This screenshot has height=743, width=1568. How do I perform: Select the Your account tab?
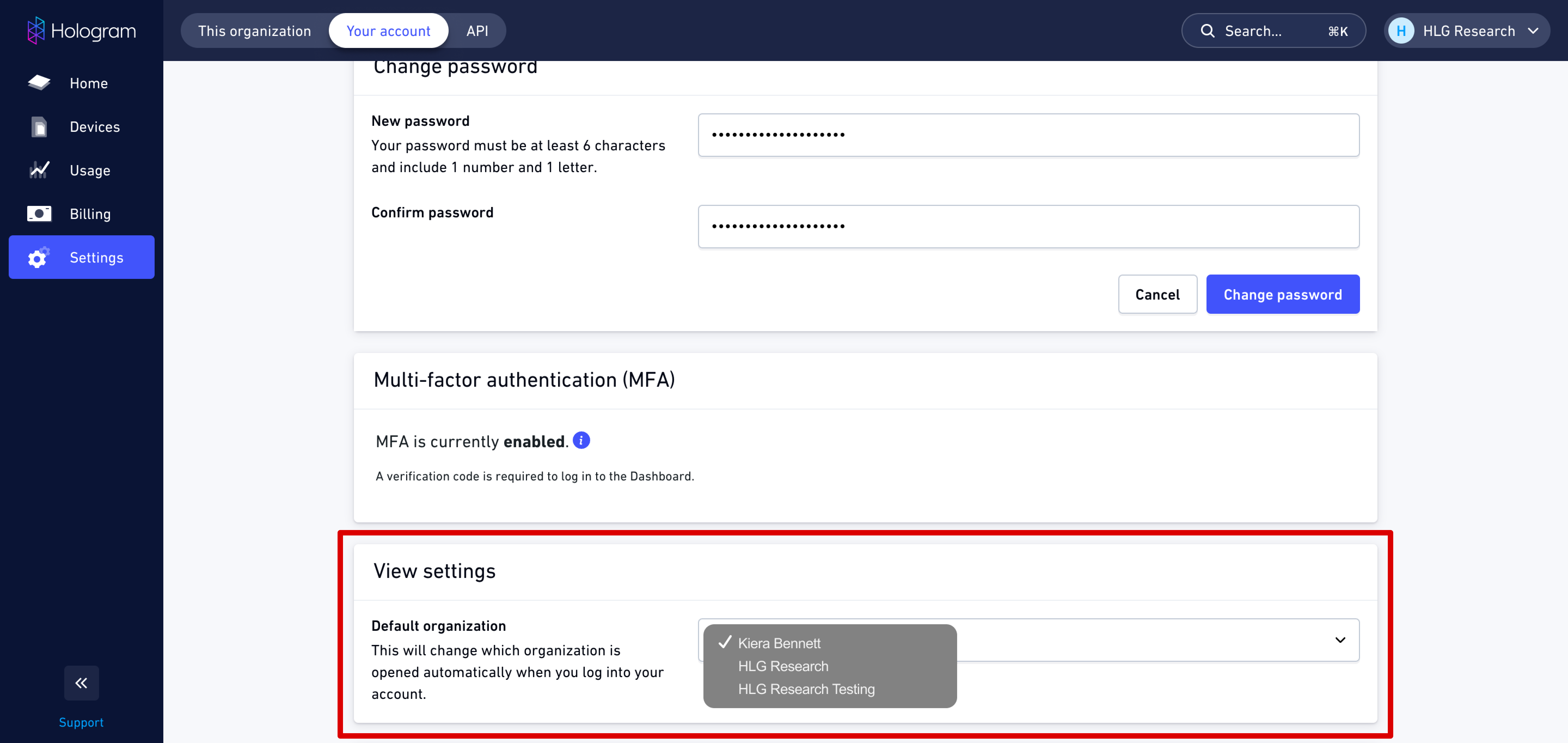(x=388, y=31)
